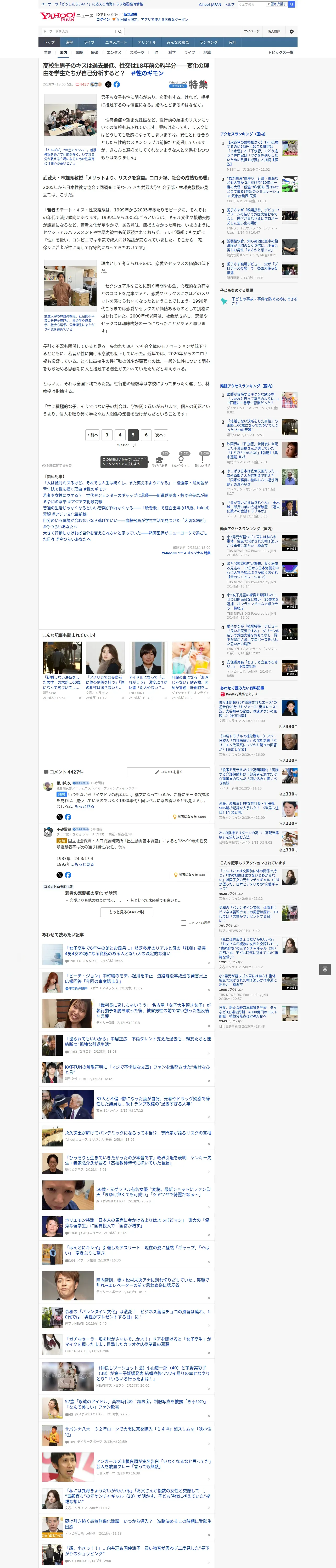
Task: Open 永久凍土が解けてパンデミック recommended article
Action: click(138, 1133)
